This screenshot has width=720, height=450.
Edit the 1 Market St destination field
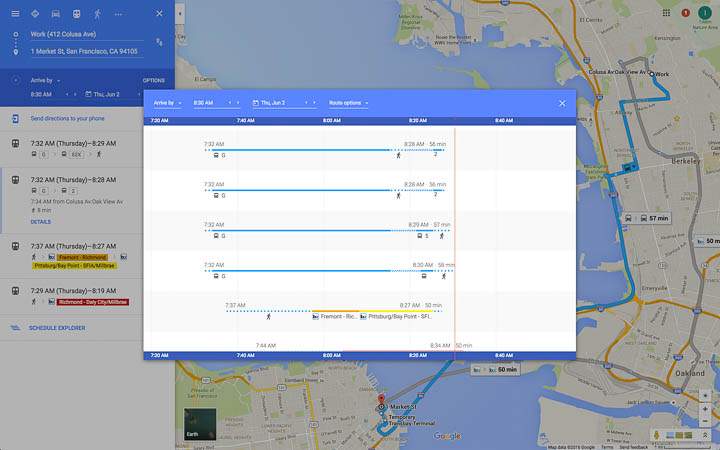pos(87,51)
